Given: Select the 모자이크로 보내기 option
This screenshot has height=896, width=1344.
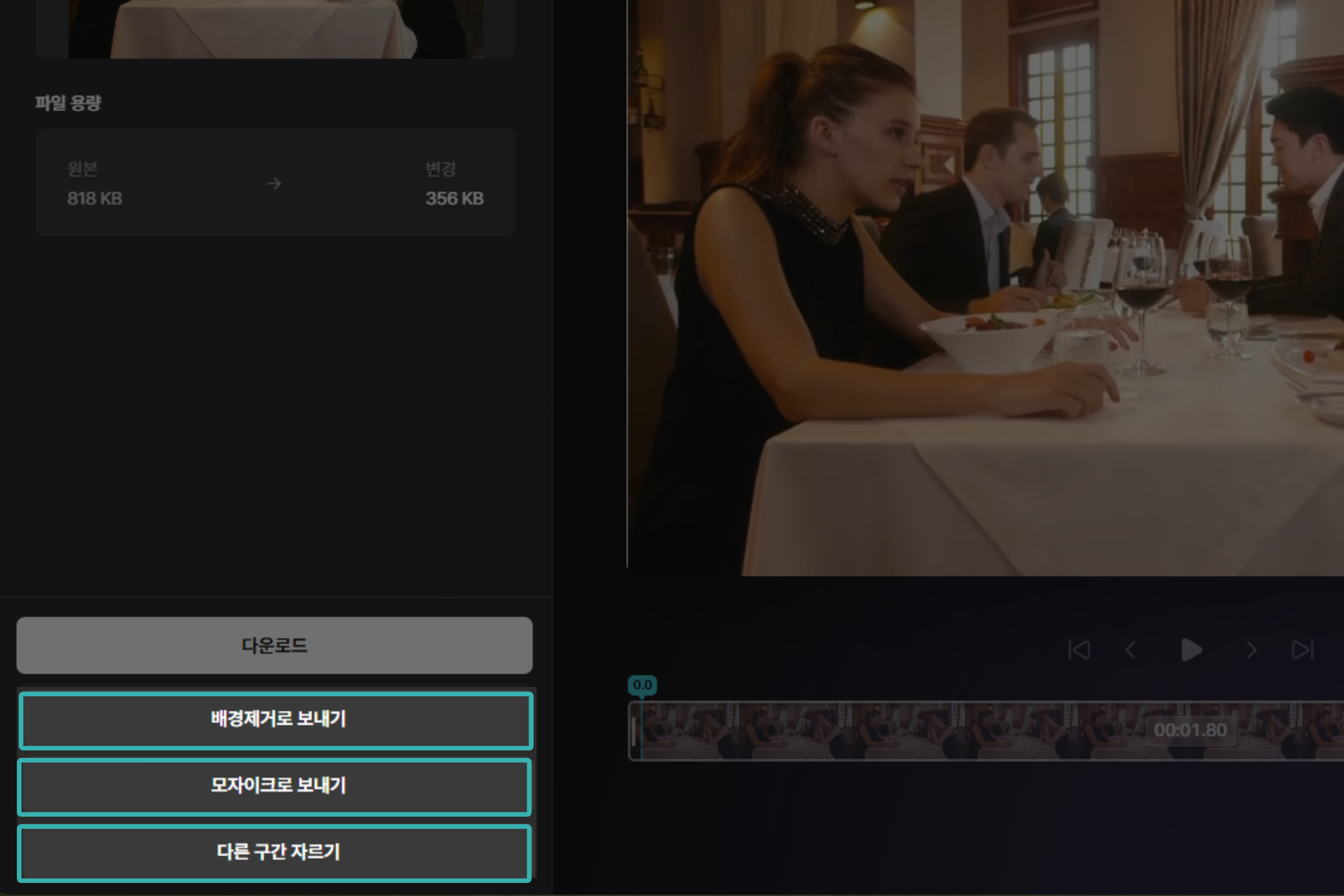Looking at the screenshot, I should pos(275,787).
